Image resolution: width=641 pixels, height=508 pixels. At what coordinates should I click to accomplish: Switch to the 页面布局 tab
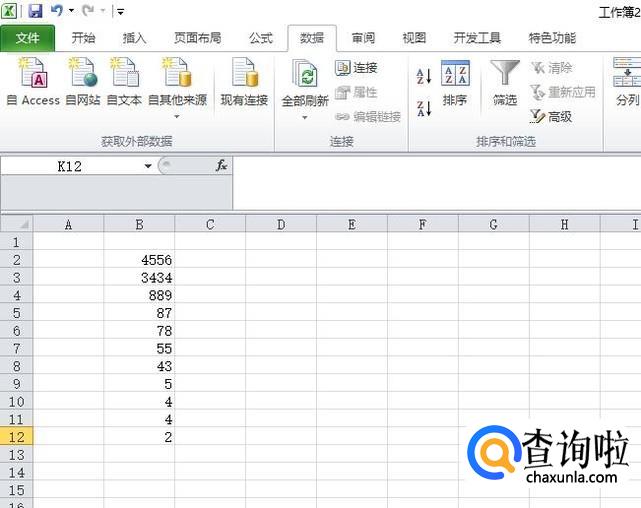pos(198,38)
